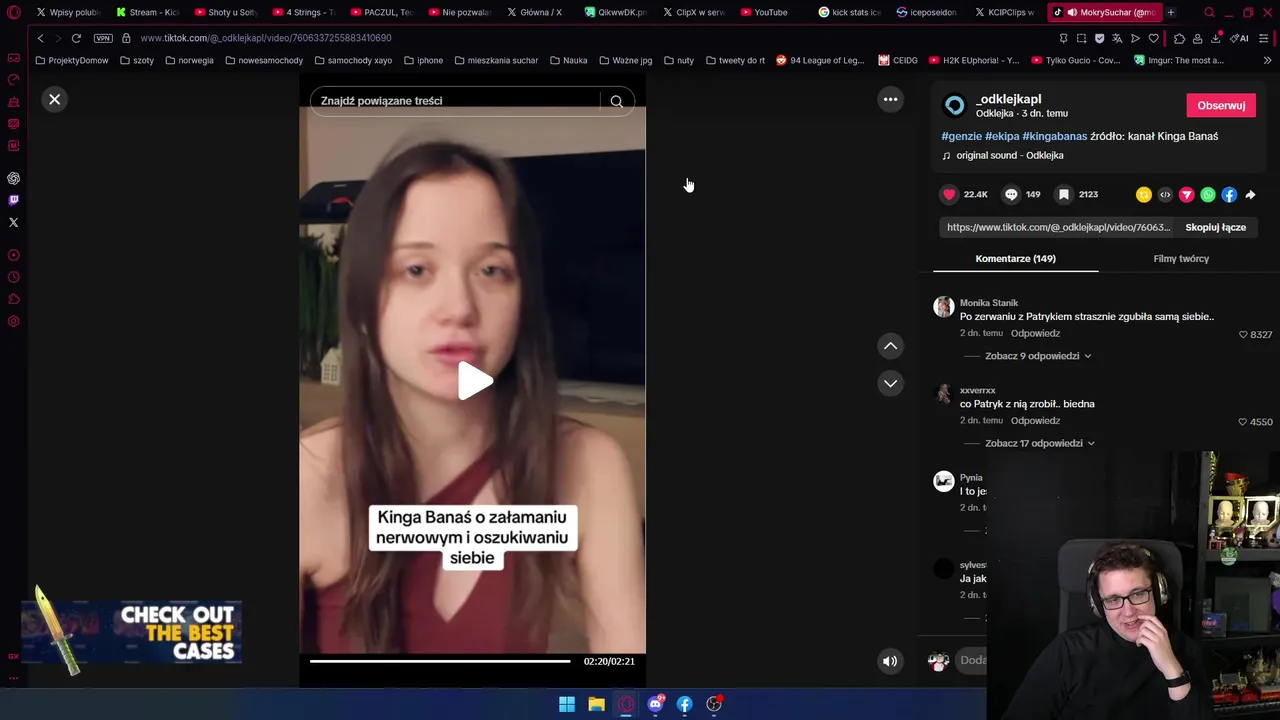Screen dimensions: 1280x720
Task: Open the nuty bookmarks folder
Action: (679, 60)
